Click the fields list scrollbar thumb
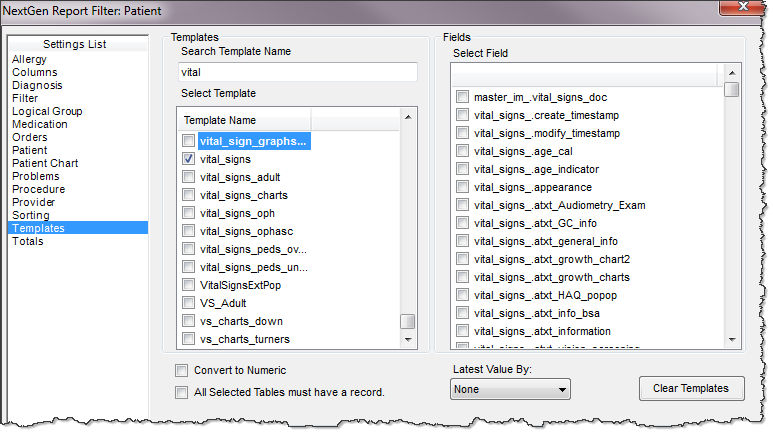The height and width of the screenshot is (433, 773). coord(732,90)
